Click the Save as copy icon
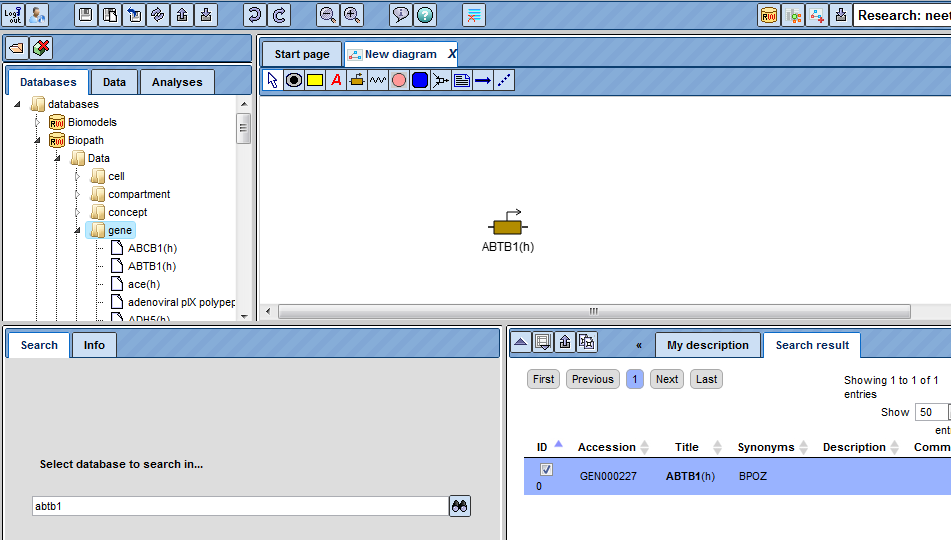 point(110,15)
